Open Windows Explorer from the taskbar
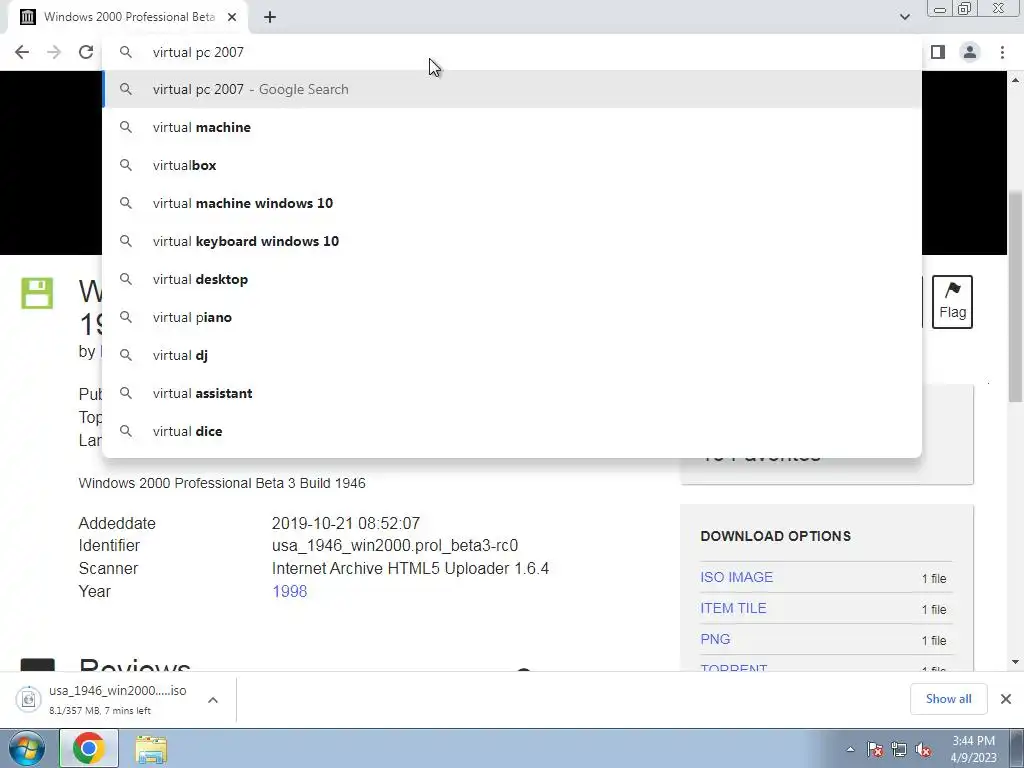 tap(151, 749)
